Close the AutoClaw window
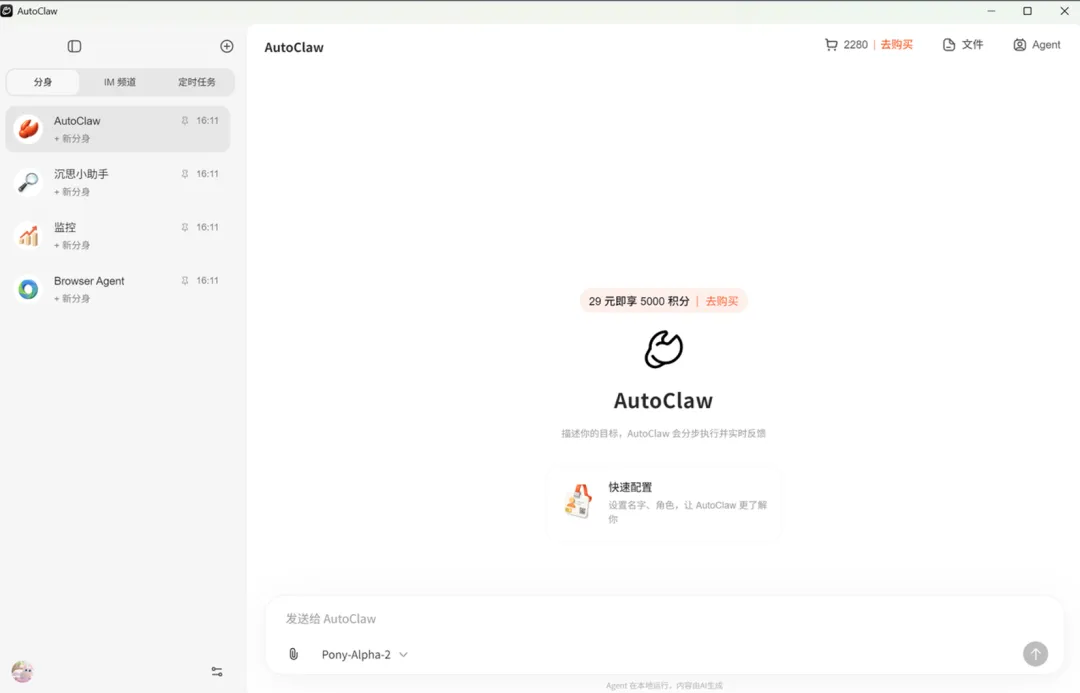The image size is (1080, 693). [x=1063, y=11]
